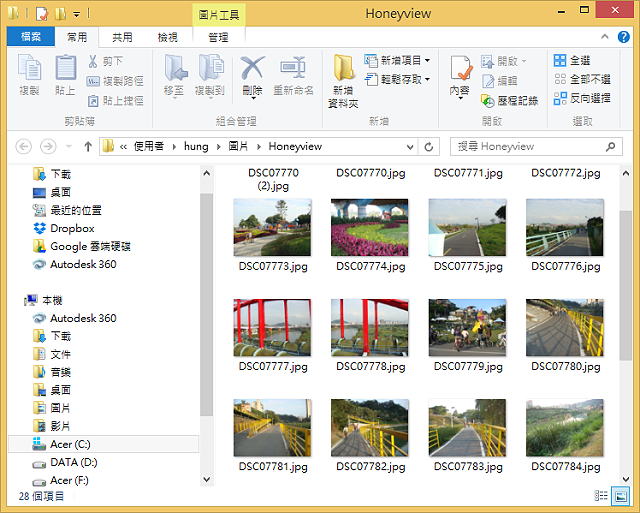Click New folder icon in quick access toolbar
The image size is (640, 513).
pos(60,14)
